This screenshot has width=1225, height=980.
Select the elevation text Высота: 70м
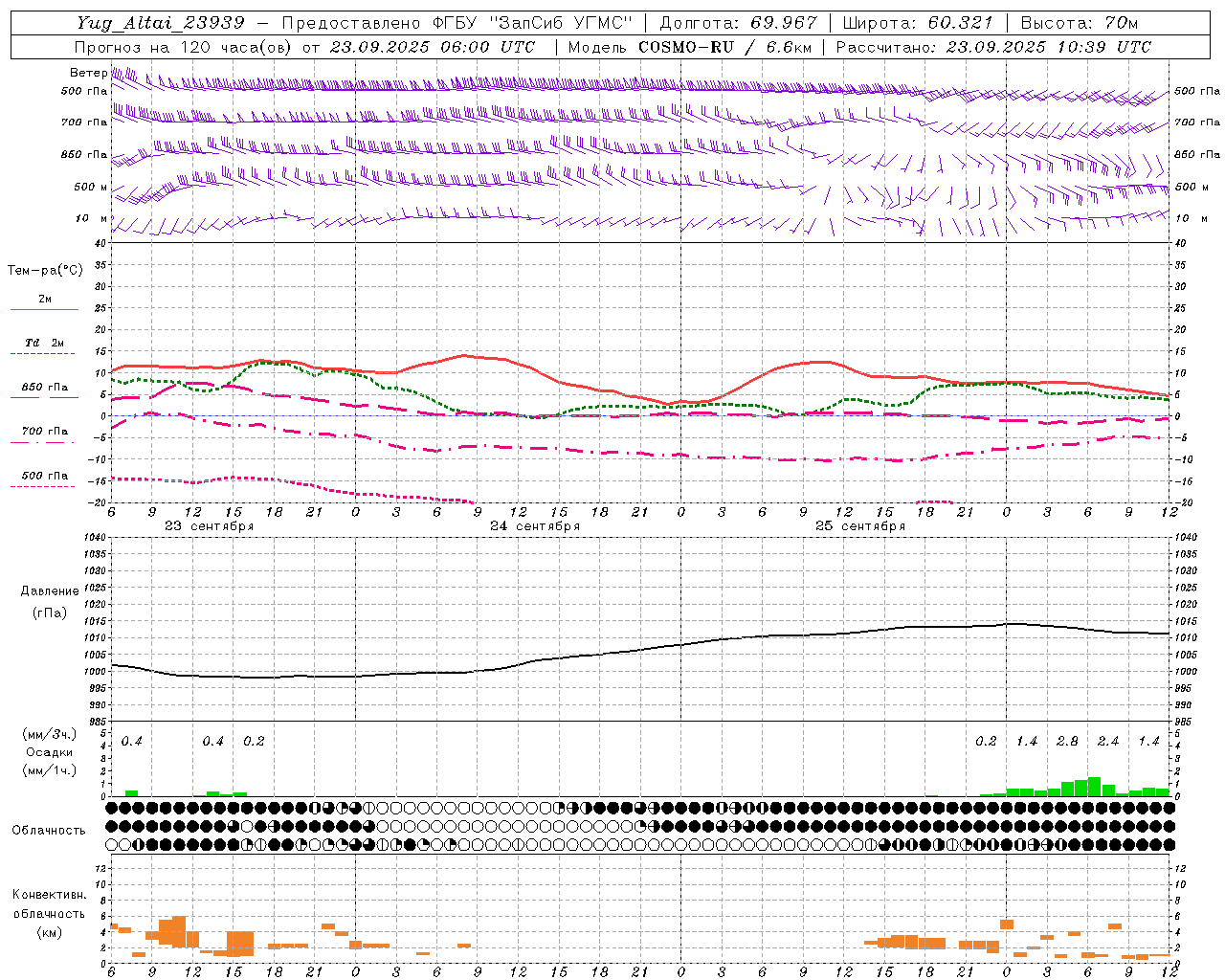[1080, 22]
